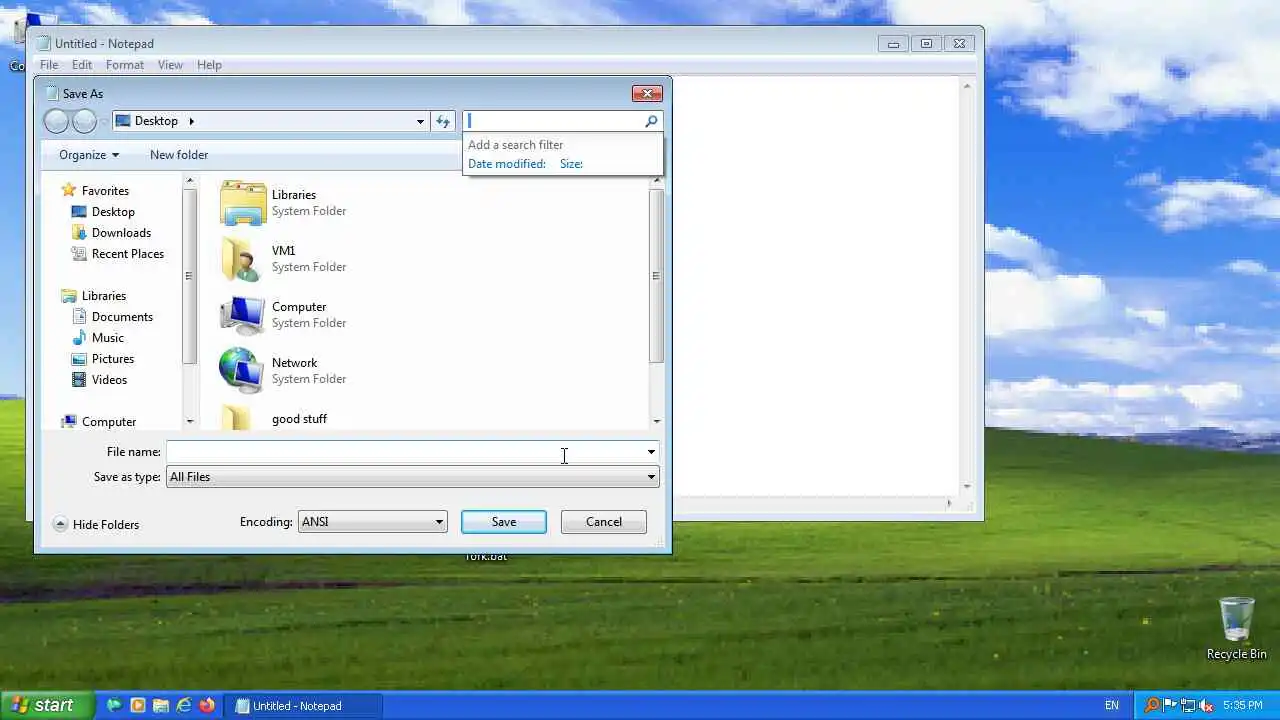Click the Windows Live Messenger quick launch icon

pyautogui.click(x=114, y=705)
